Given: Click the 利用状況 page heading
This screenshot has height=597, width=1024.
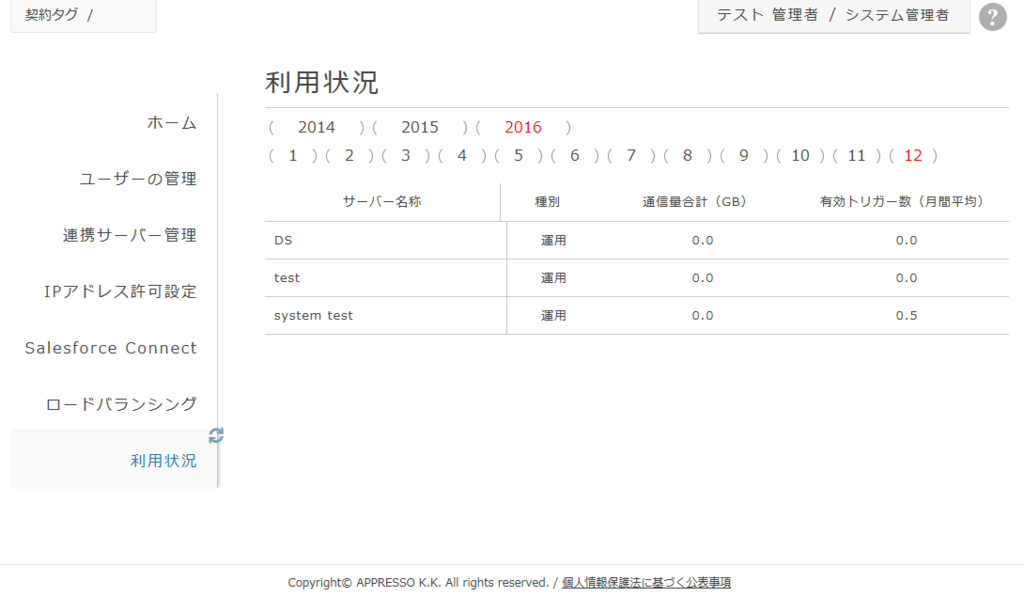Looking at the screenshot, I should click(321, 83).
